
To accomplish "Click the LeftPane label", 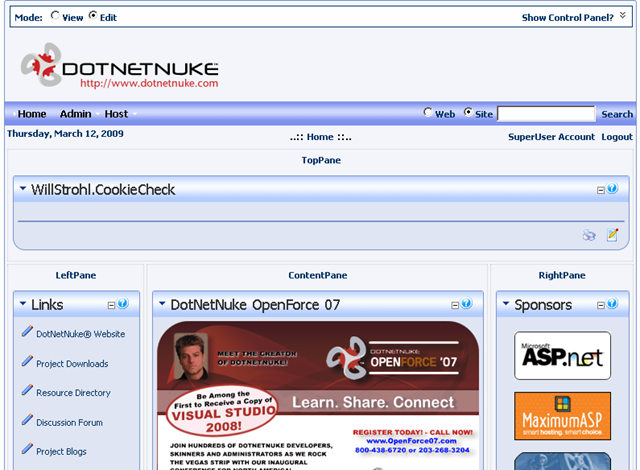I will coord(76,275).
